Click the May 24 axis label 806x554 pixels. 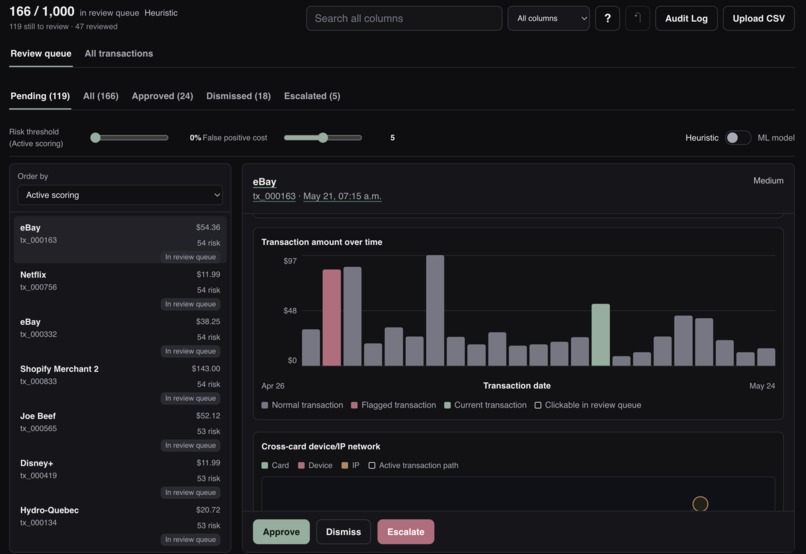tap(762, 386)
